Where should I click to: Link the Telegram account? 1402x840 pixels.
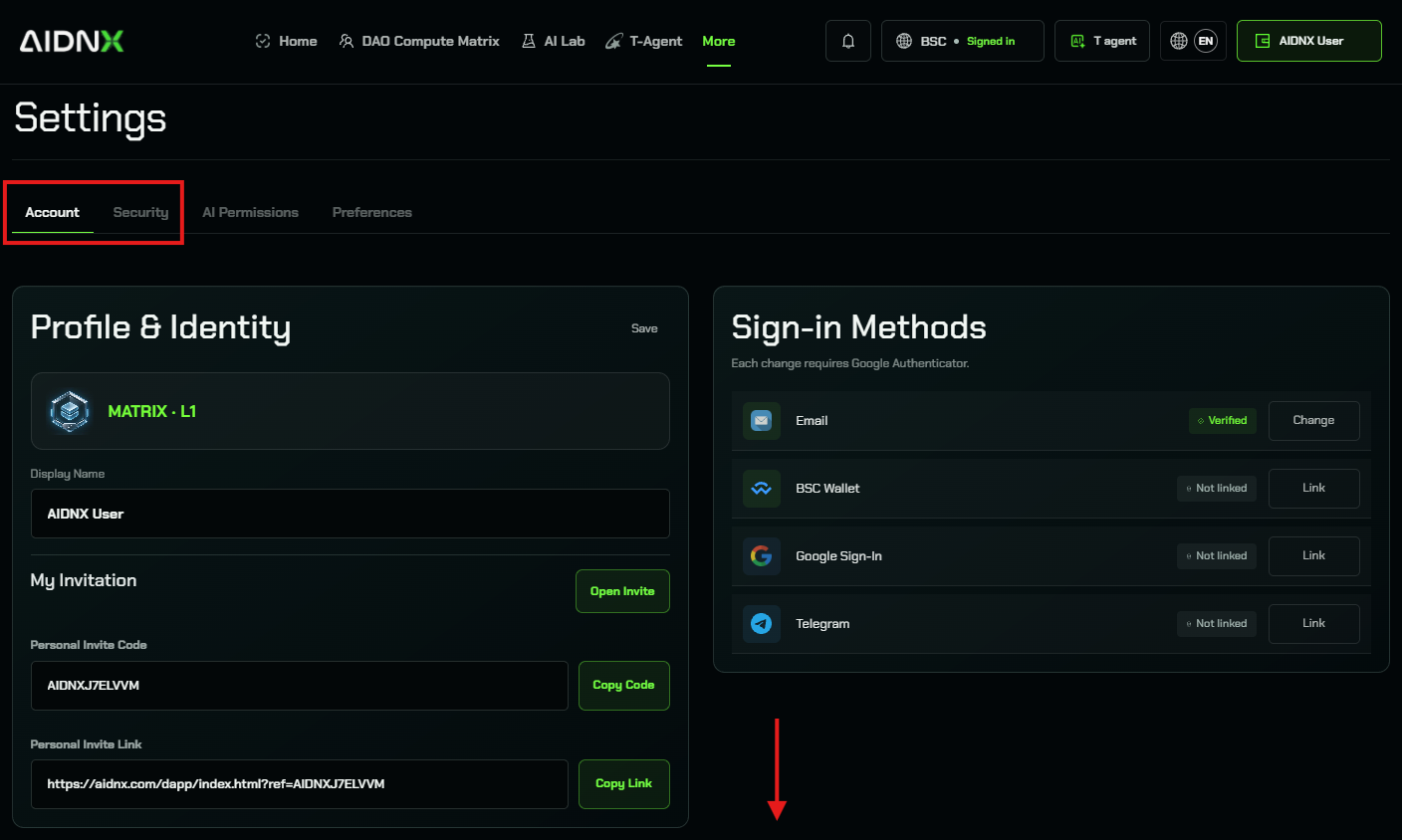(x=1313, y=624)
